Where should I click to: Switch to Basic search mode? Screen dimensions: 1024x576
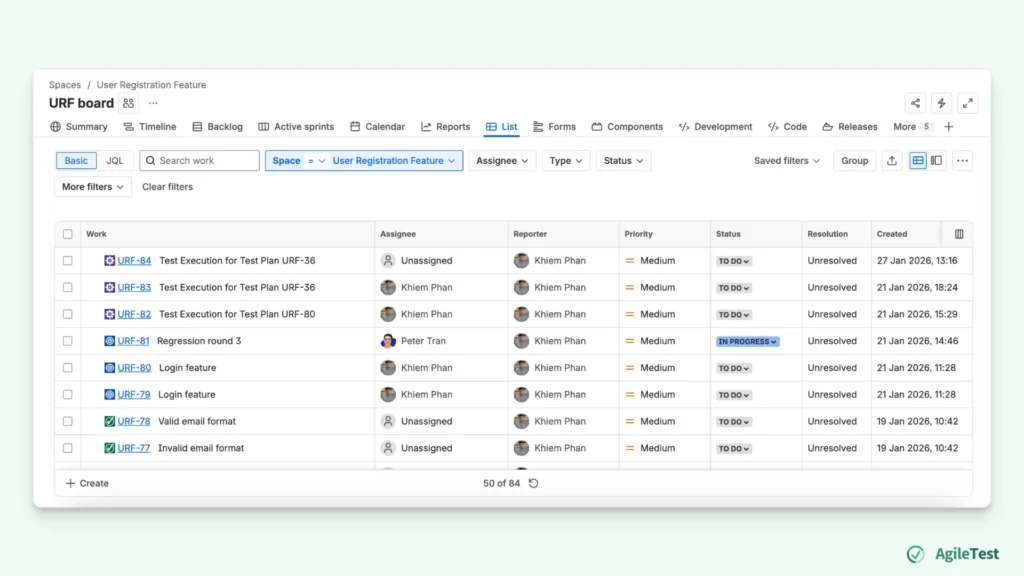click(76, 161)
